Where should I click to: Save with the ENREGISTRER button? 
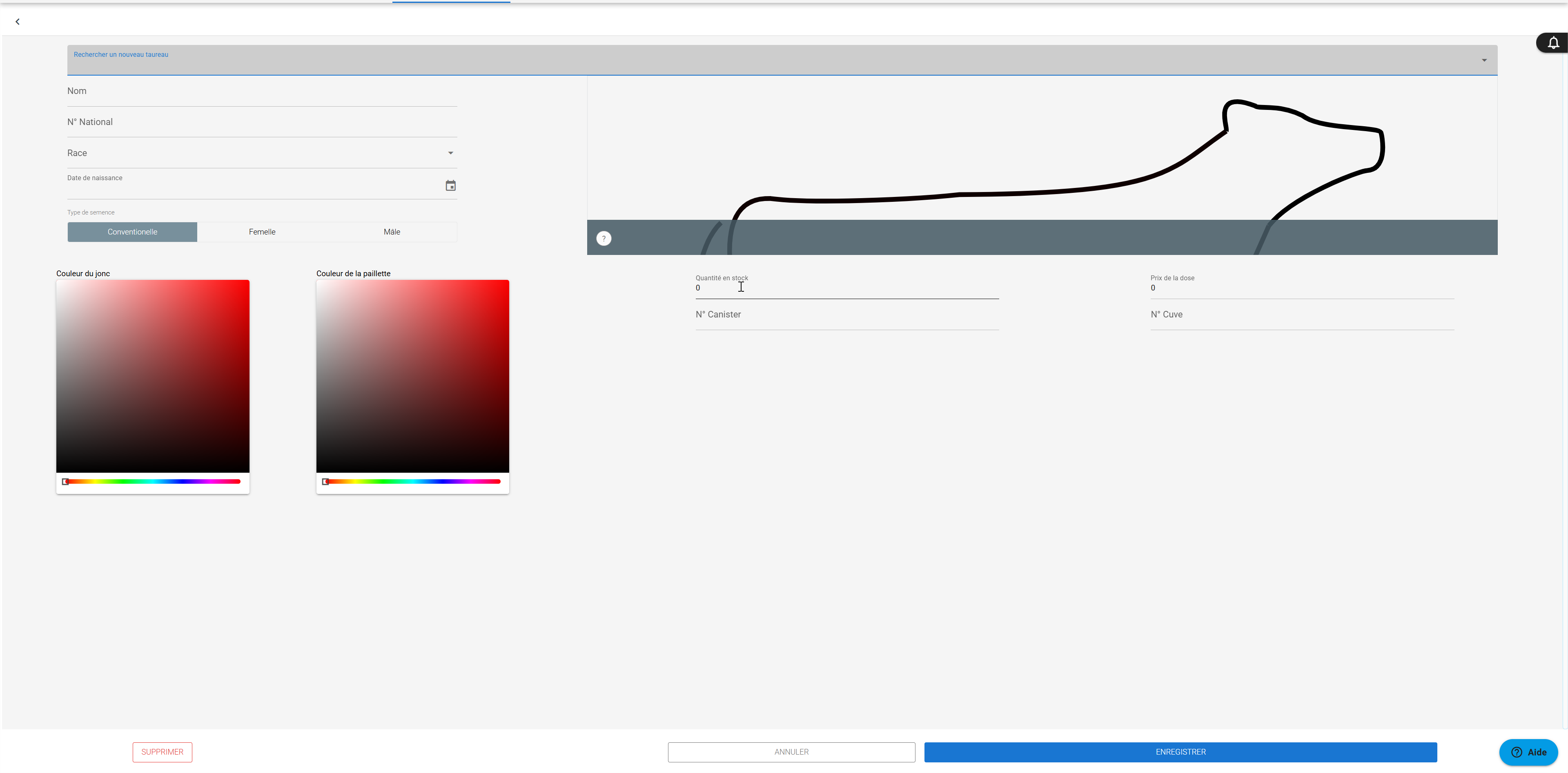pyautogui.click(x=1180, y=752)
